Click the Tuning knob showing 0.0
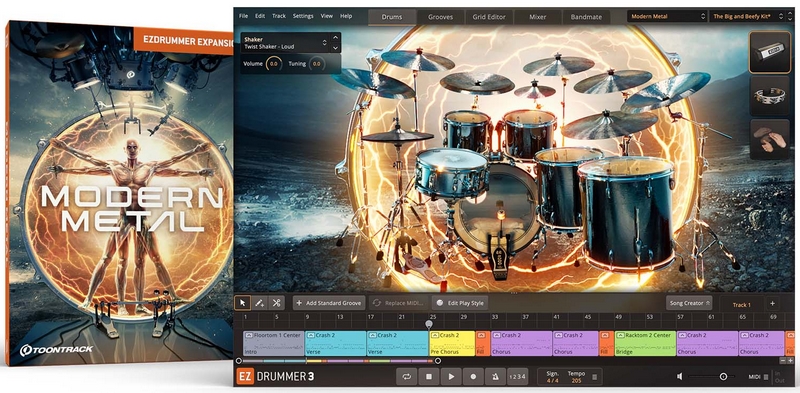 316,64
